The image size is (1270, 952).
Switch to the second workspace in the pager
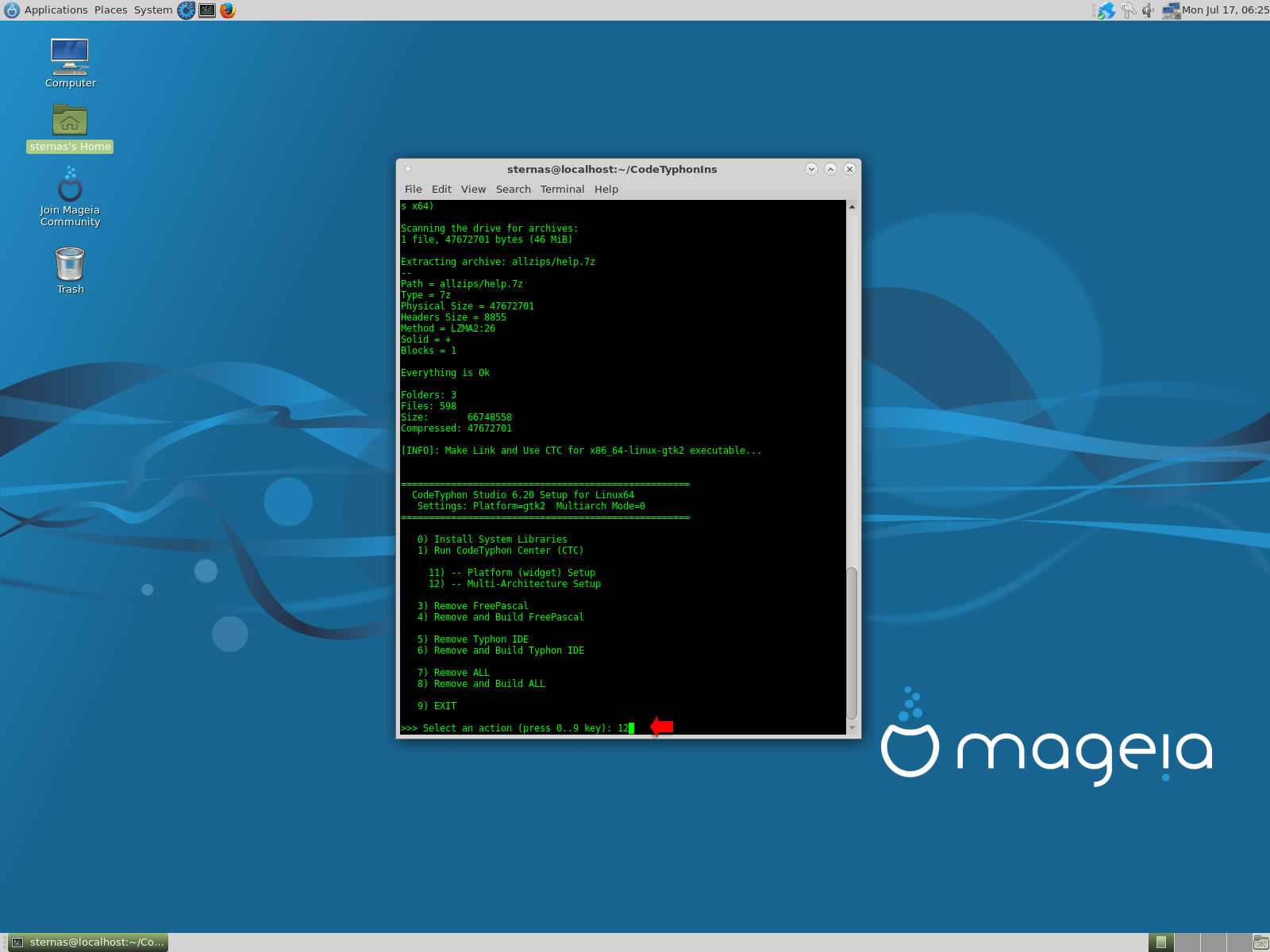[1187, 942]
